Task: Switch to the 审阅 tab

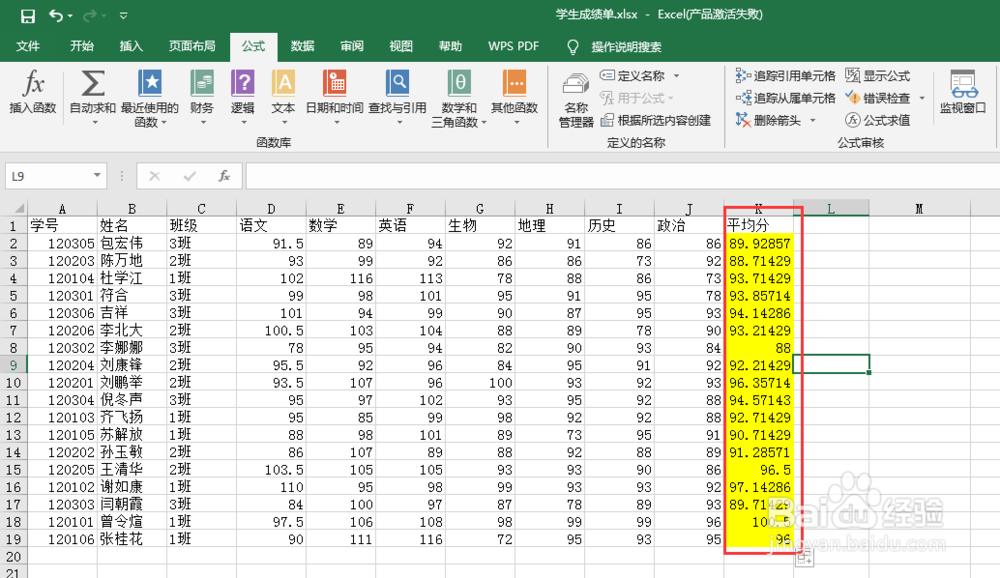Action: (351, 46)
